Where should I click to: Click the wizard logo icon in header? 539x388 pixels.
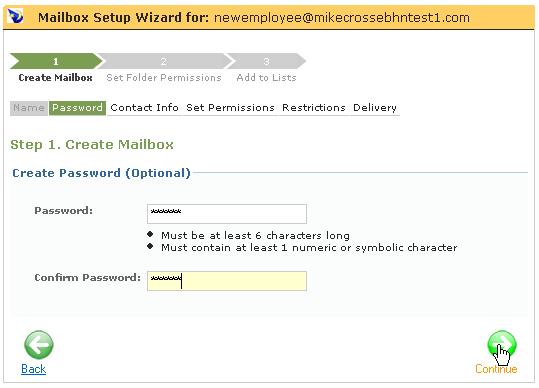pos(15,16)
